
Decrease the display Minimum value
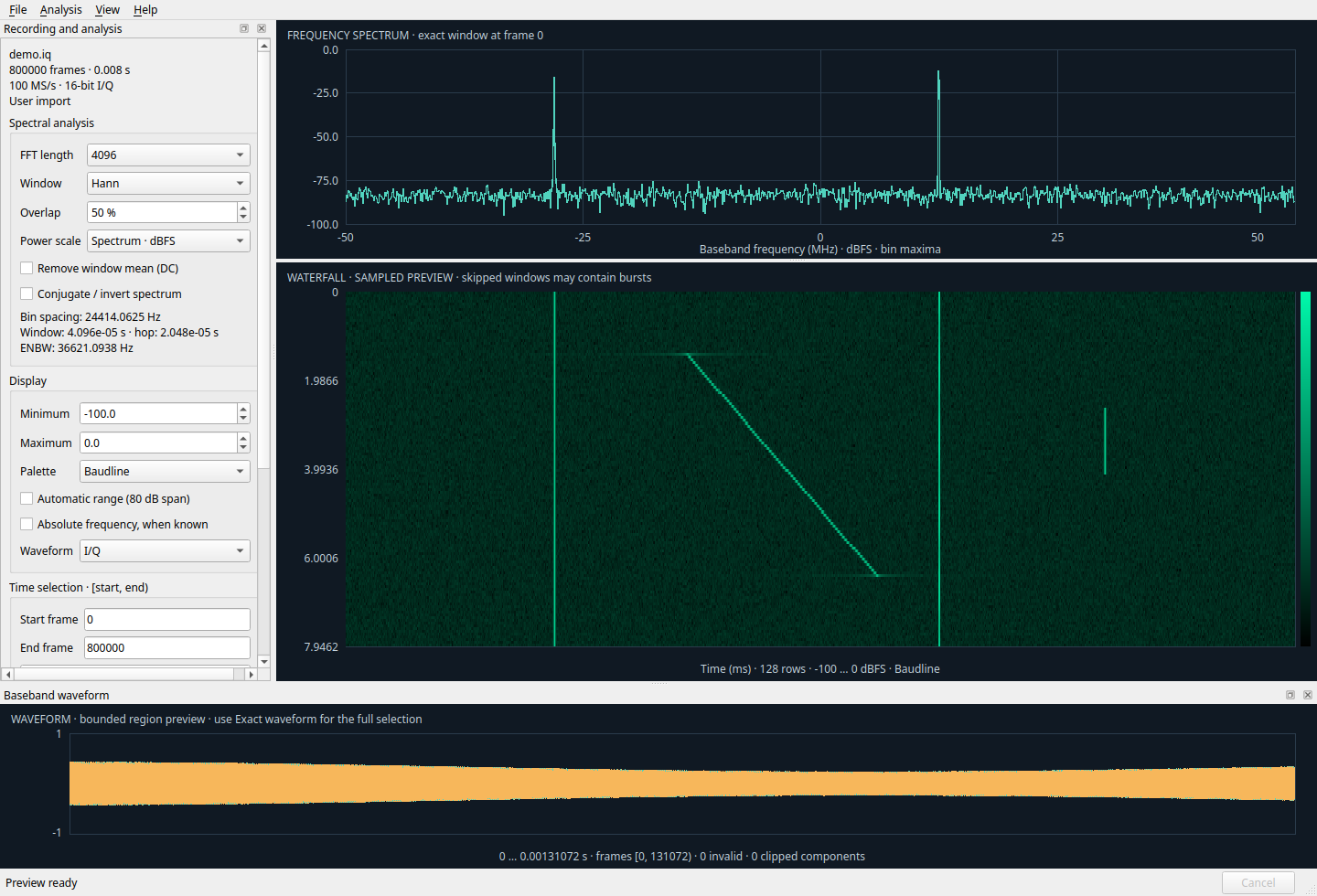point(243,419)
